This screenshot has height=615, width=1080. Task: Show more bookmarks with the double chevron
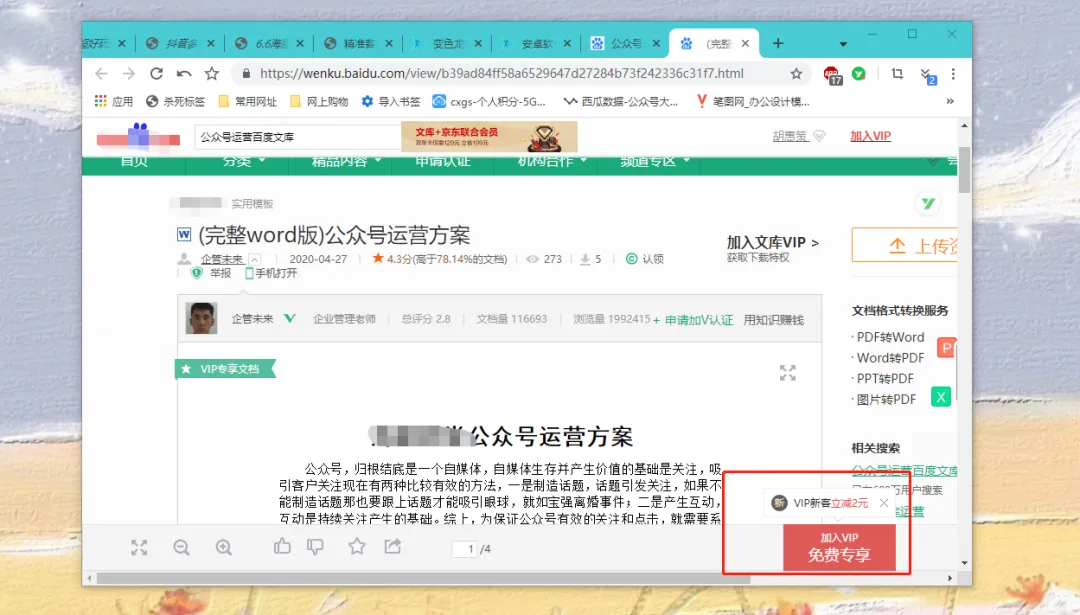(950, 101)
